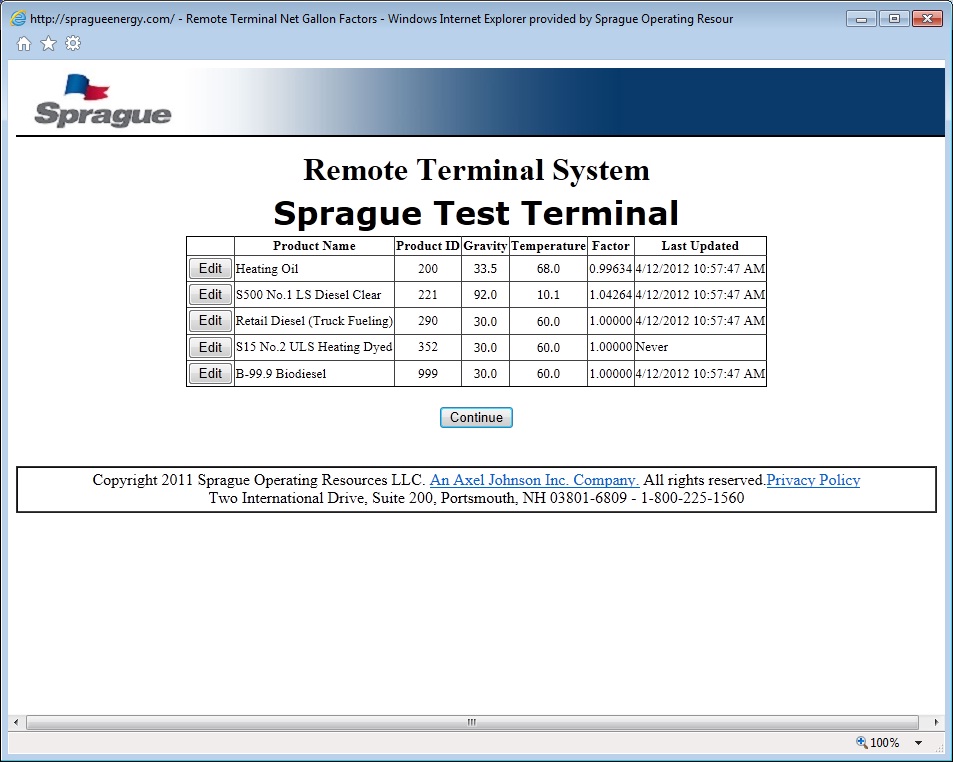The image size is (953, 762).
Task: Click the Portsmouth address line in footer
Action: click(476, 498)
